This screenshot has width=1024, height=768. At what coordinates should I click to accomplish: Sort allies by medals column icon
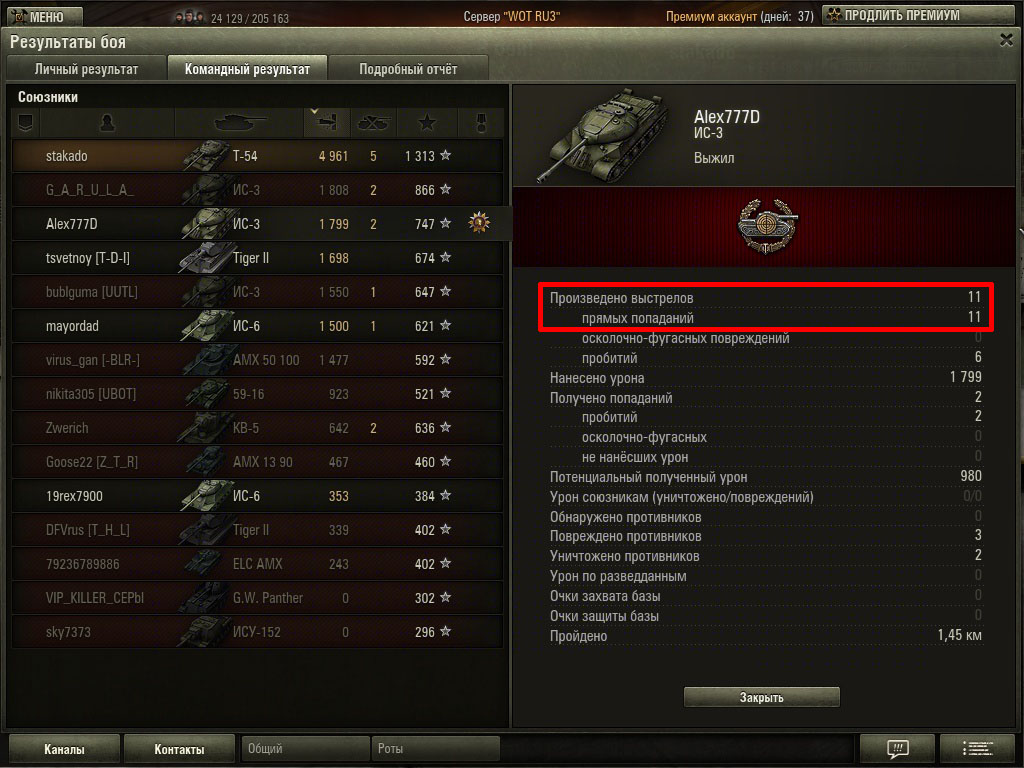[481, 122]
